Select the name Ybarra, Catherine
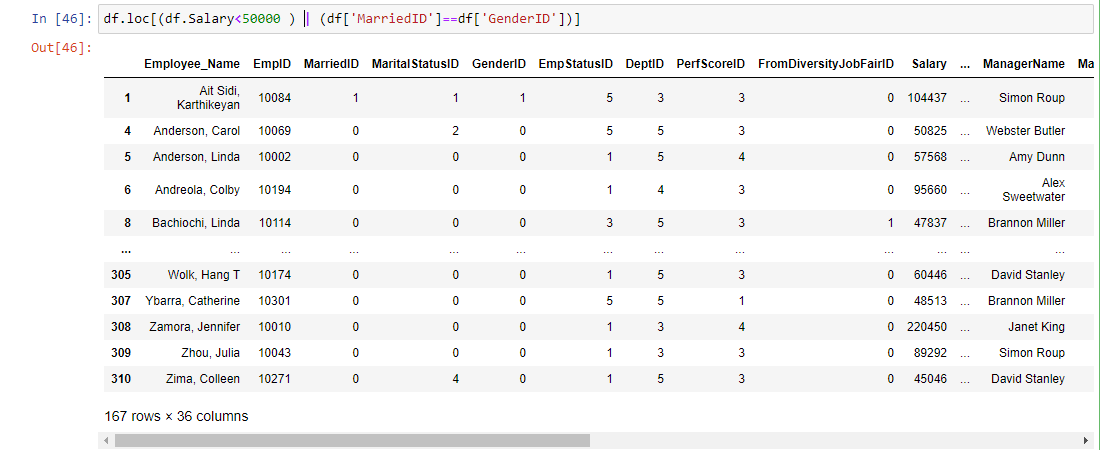Image resolution: width=1100 pixels, height=450 pixels. coord(192,300)
